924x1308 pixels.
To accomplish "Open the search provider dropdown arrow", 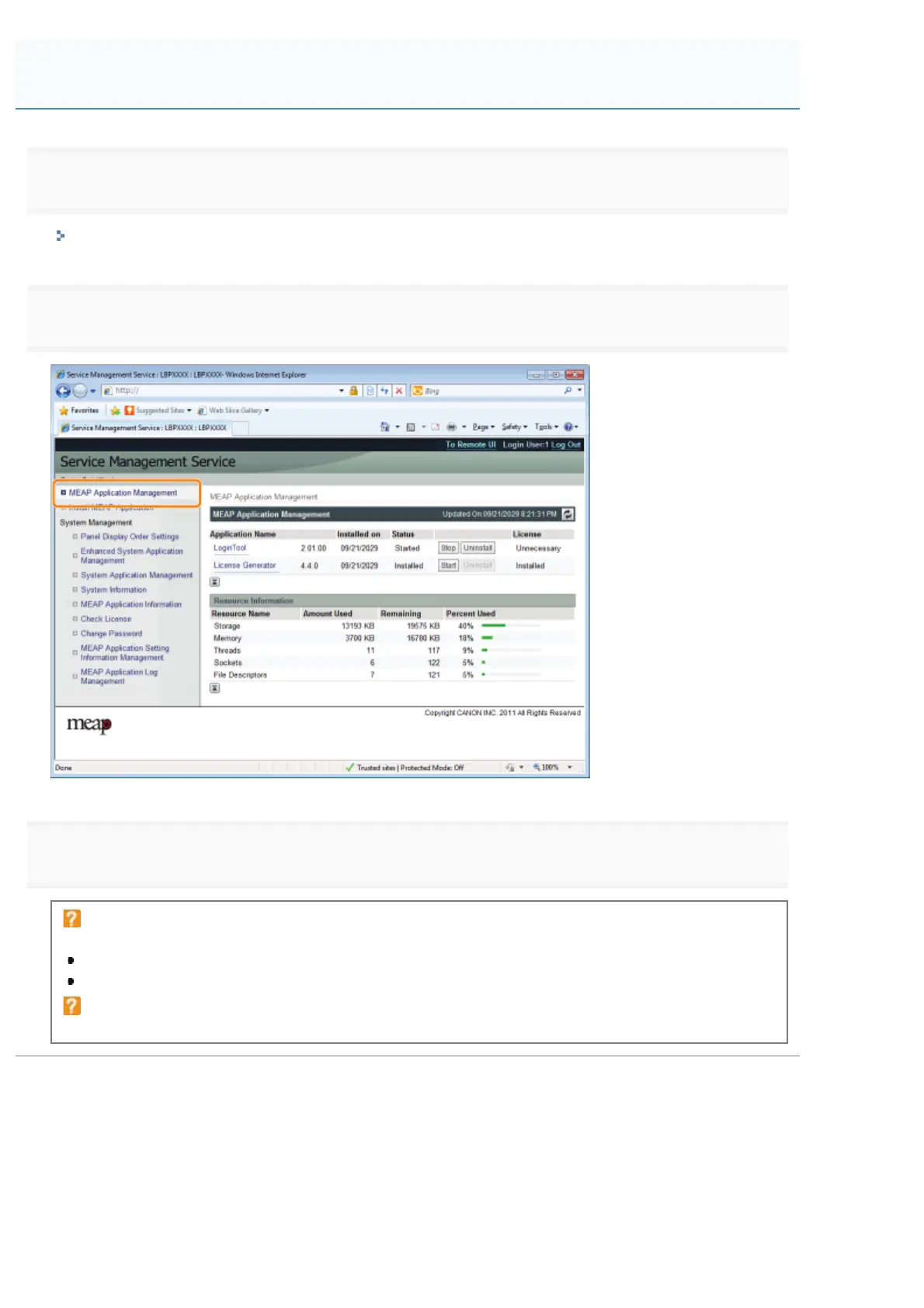I will coord(579,391).
